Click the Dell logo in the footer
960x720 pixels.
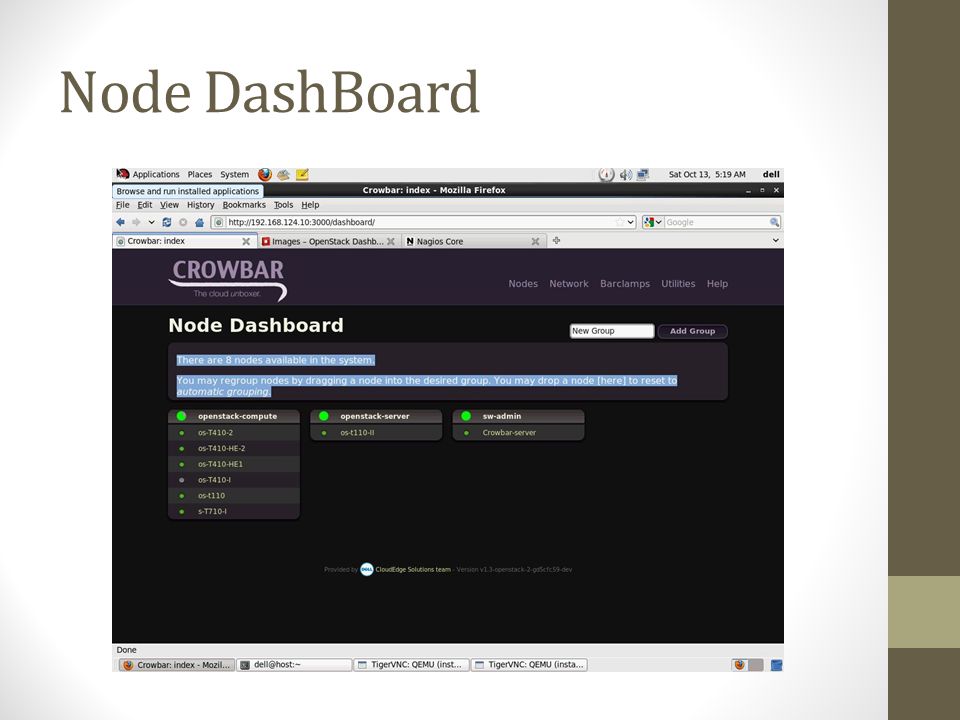click(367, 569)
